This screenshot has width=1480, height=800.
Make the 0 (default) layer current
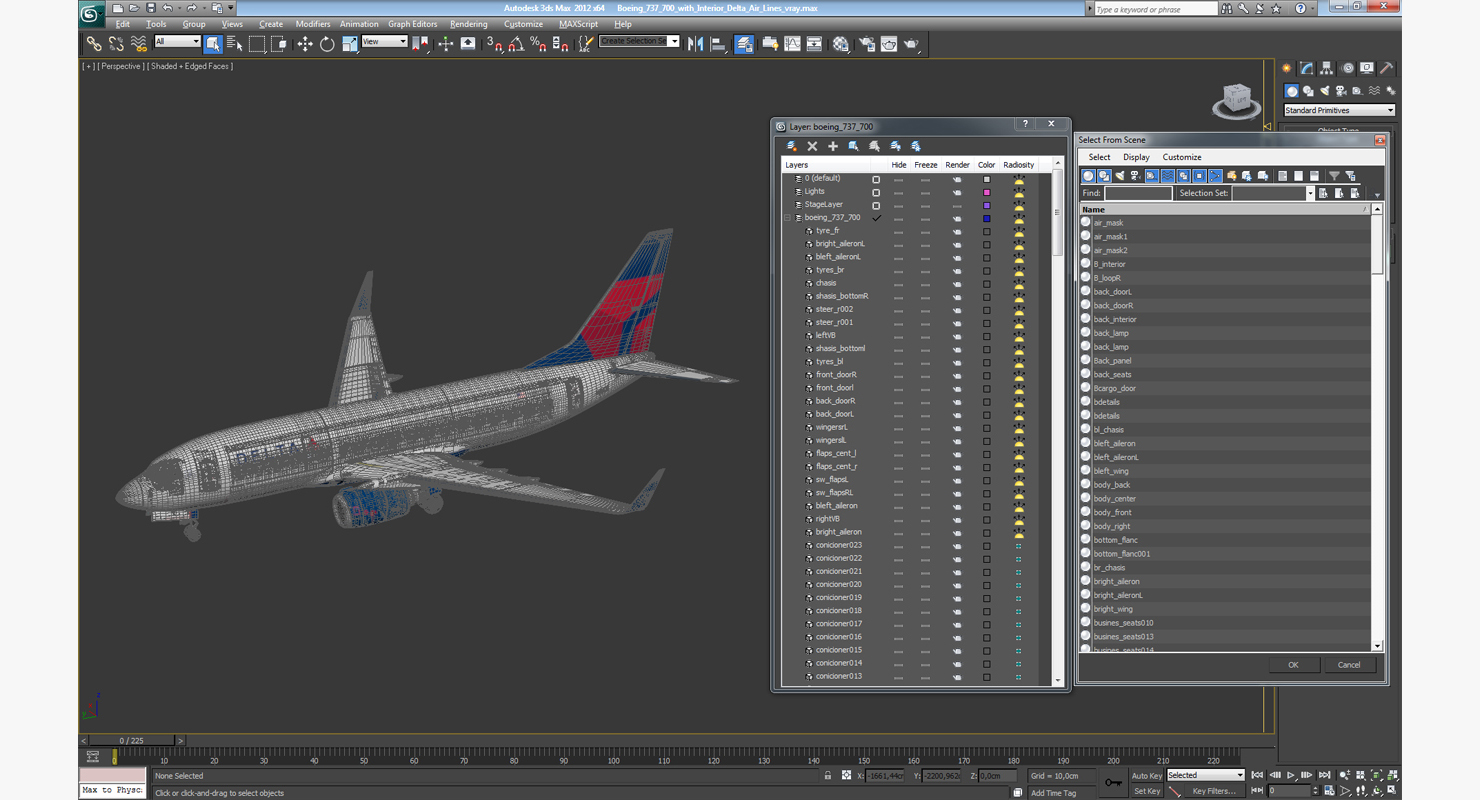click(x=876, y=179)
